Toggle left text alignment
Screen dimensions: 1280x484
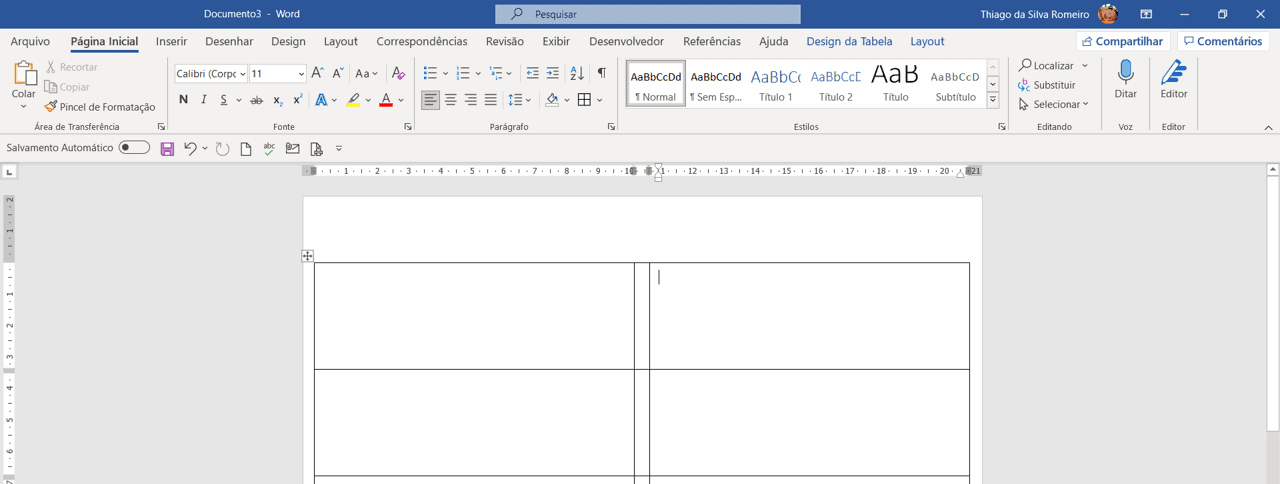430,100
